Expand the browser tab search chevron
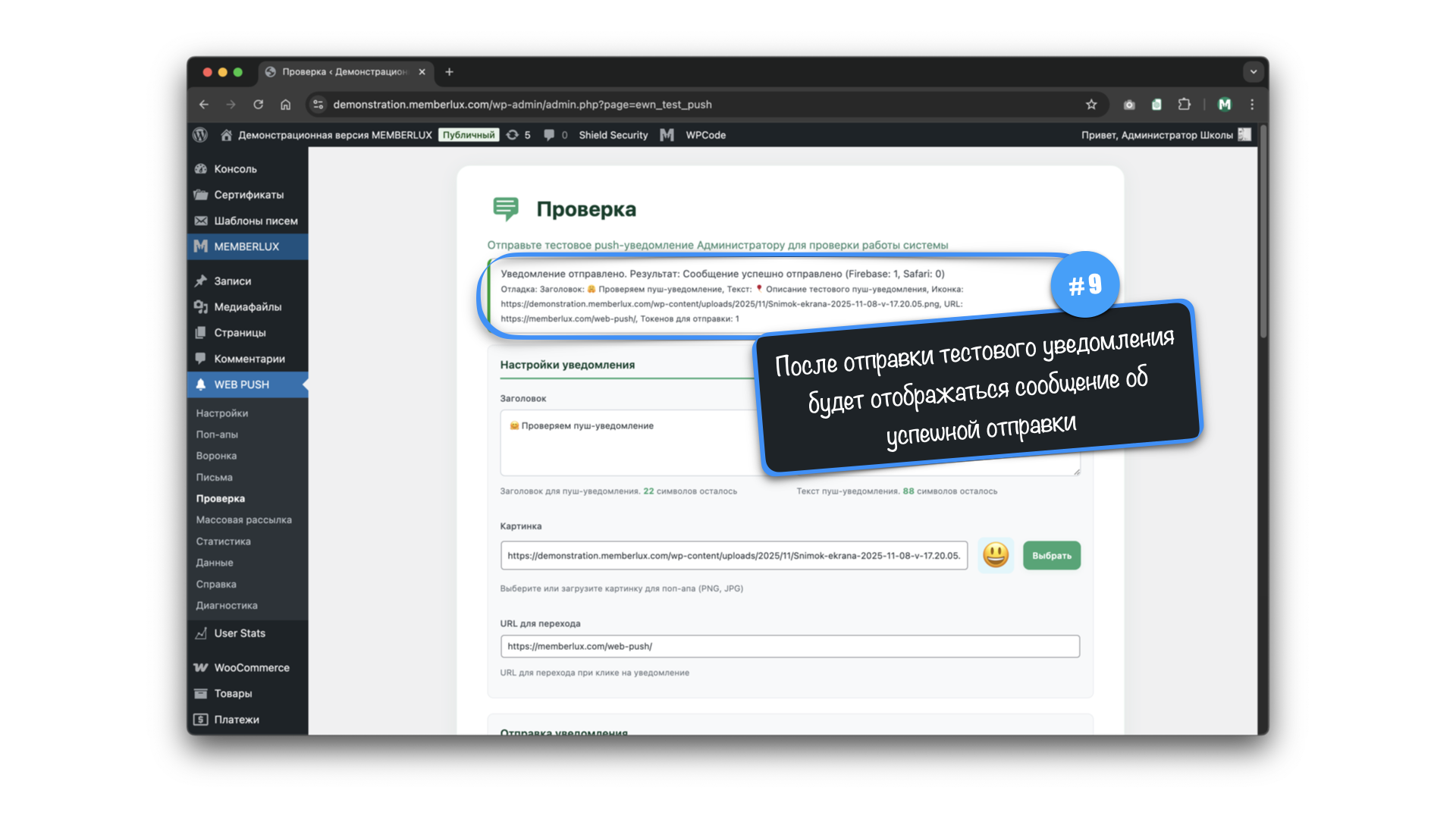Viewport: 1456px width, 819px height. pos(1253,72)
